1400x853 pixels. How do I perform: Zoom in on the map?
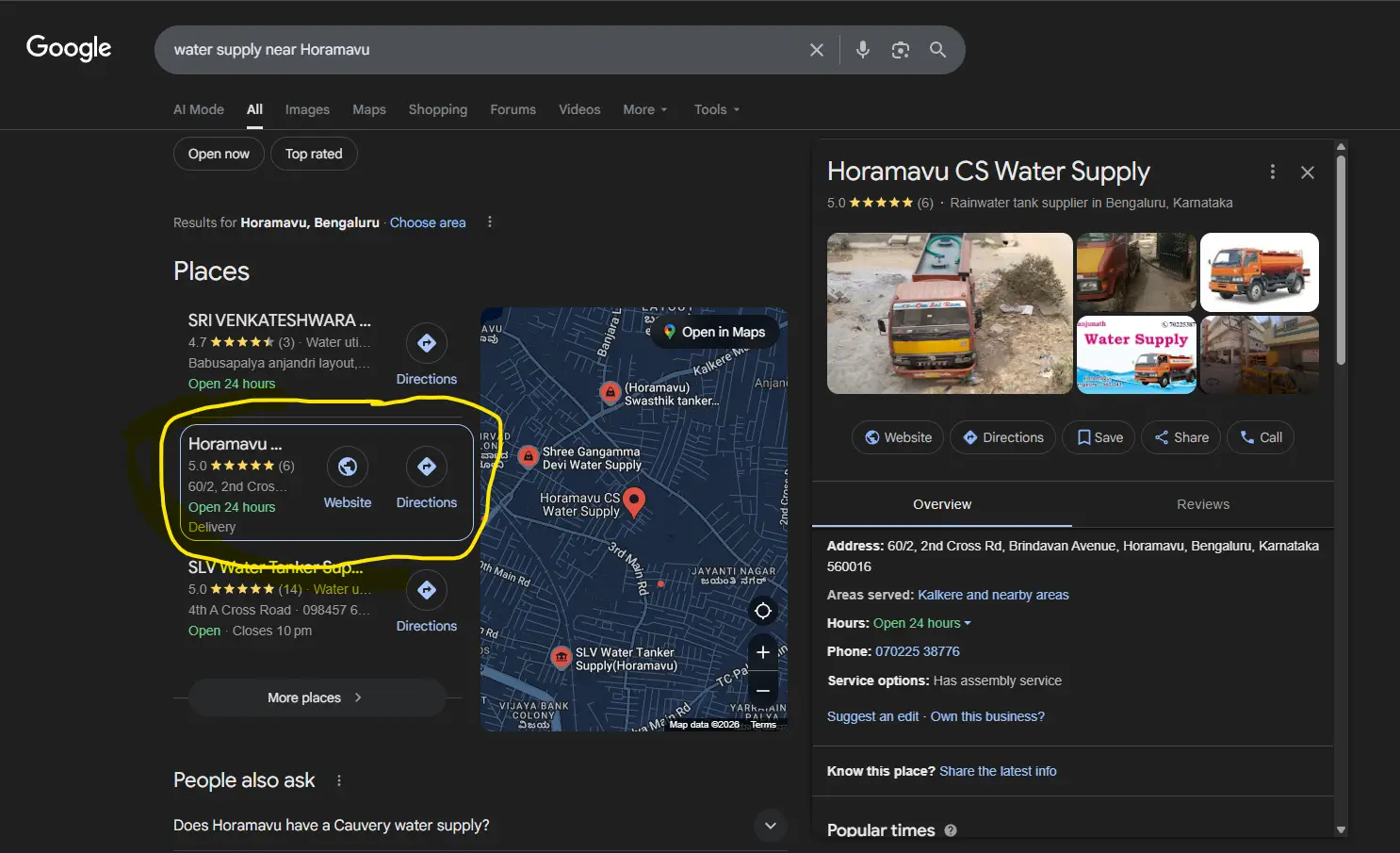(x=763, y=652)
